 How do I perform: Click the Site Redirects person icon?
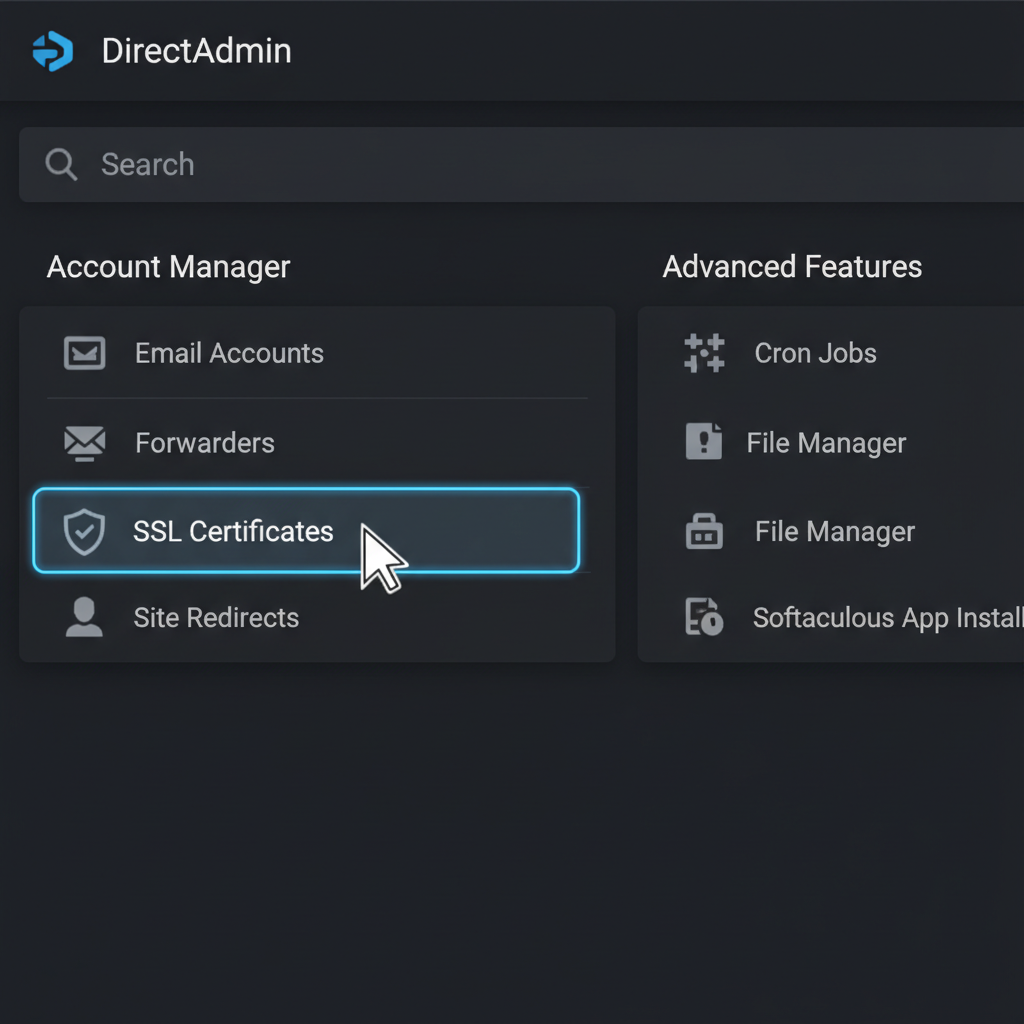point(84,617)
